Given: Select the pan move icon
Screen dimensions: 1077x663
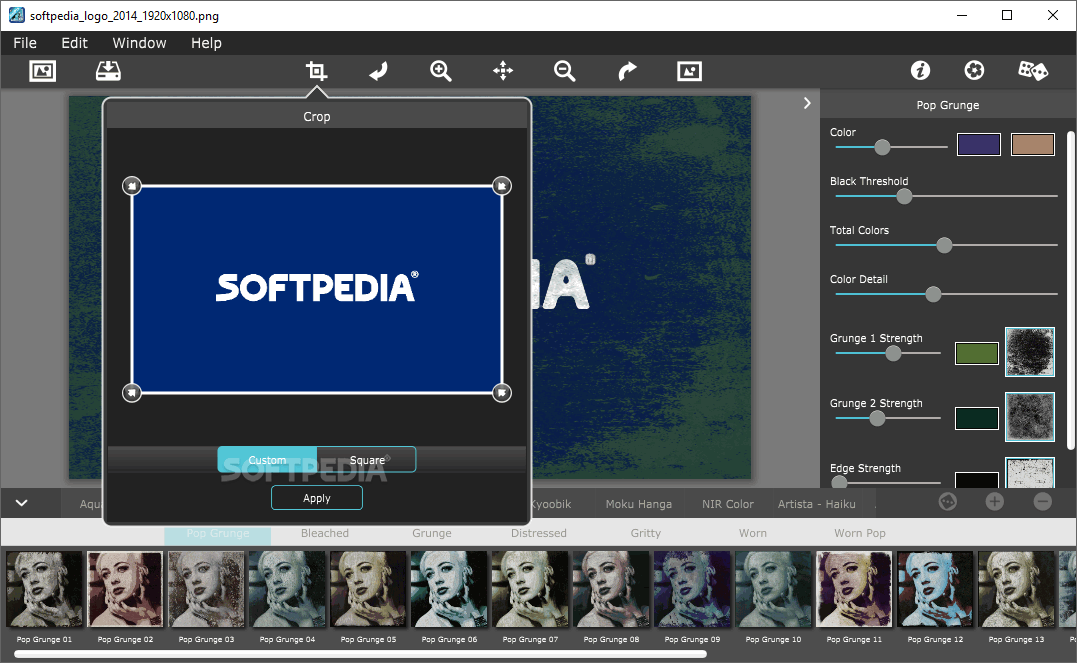Looking at the screenshot, I should pos(503,71).
